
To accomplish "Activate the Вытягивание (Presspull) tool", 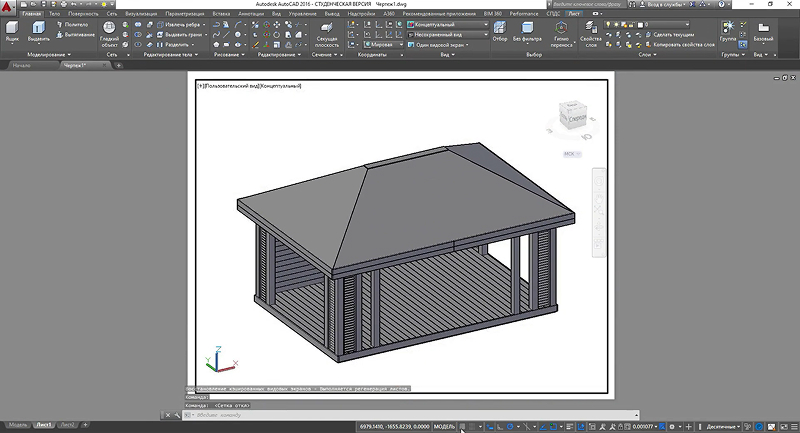I will 75,35.
